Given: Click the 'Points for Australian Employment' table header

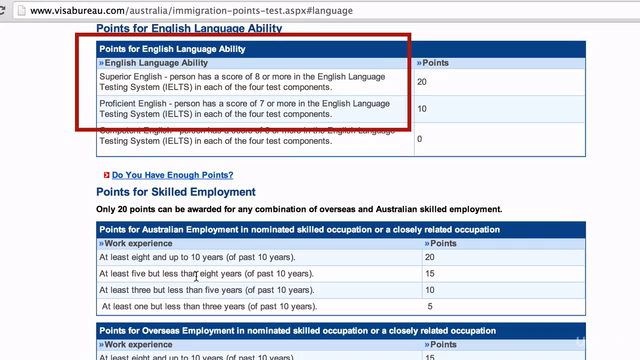Looking at the screenshot, I should [x=341, y=230].
